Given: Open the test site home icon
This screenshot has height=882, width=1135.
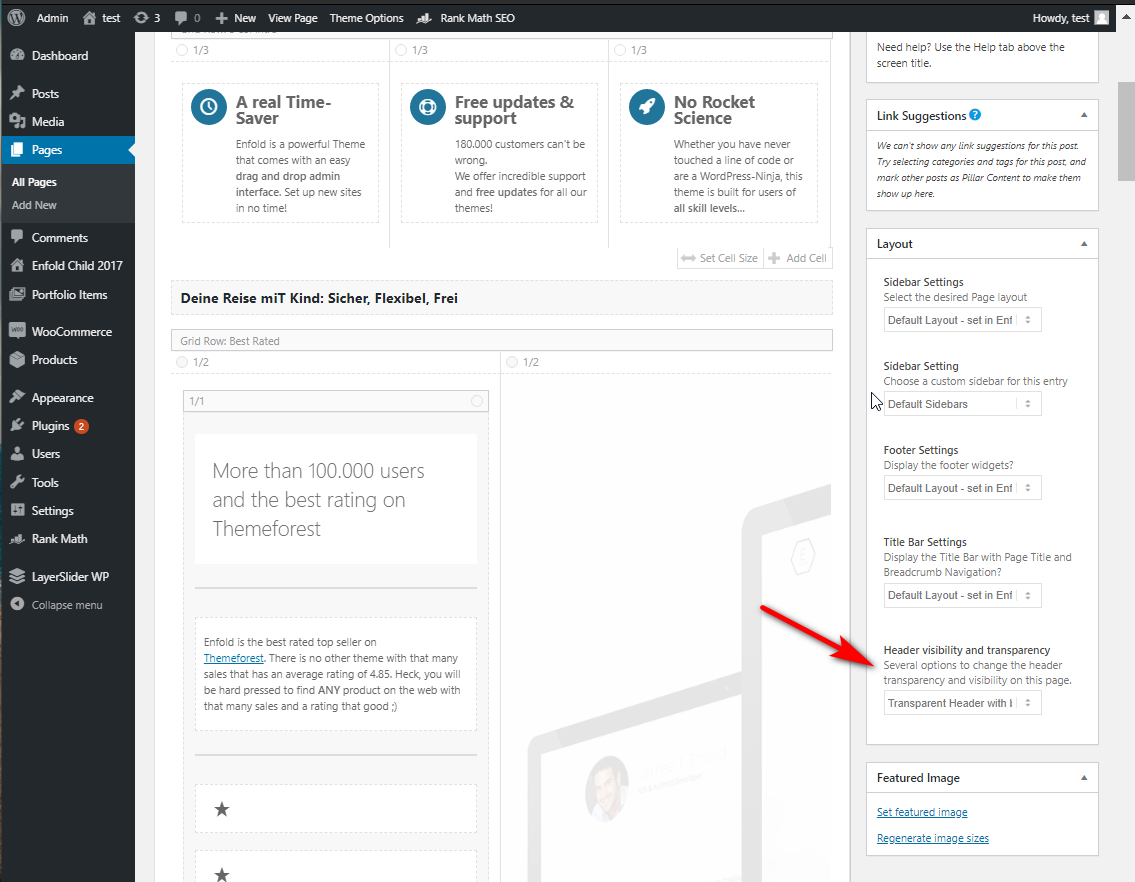Looking at the screenshot, I should 89,18.
